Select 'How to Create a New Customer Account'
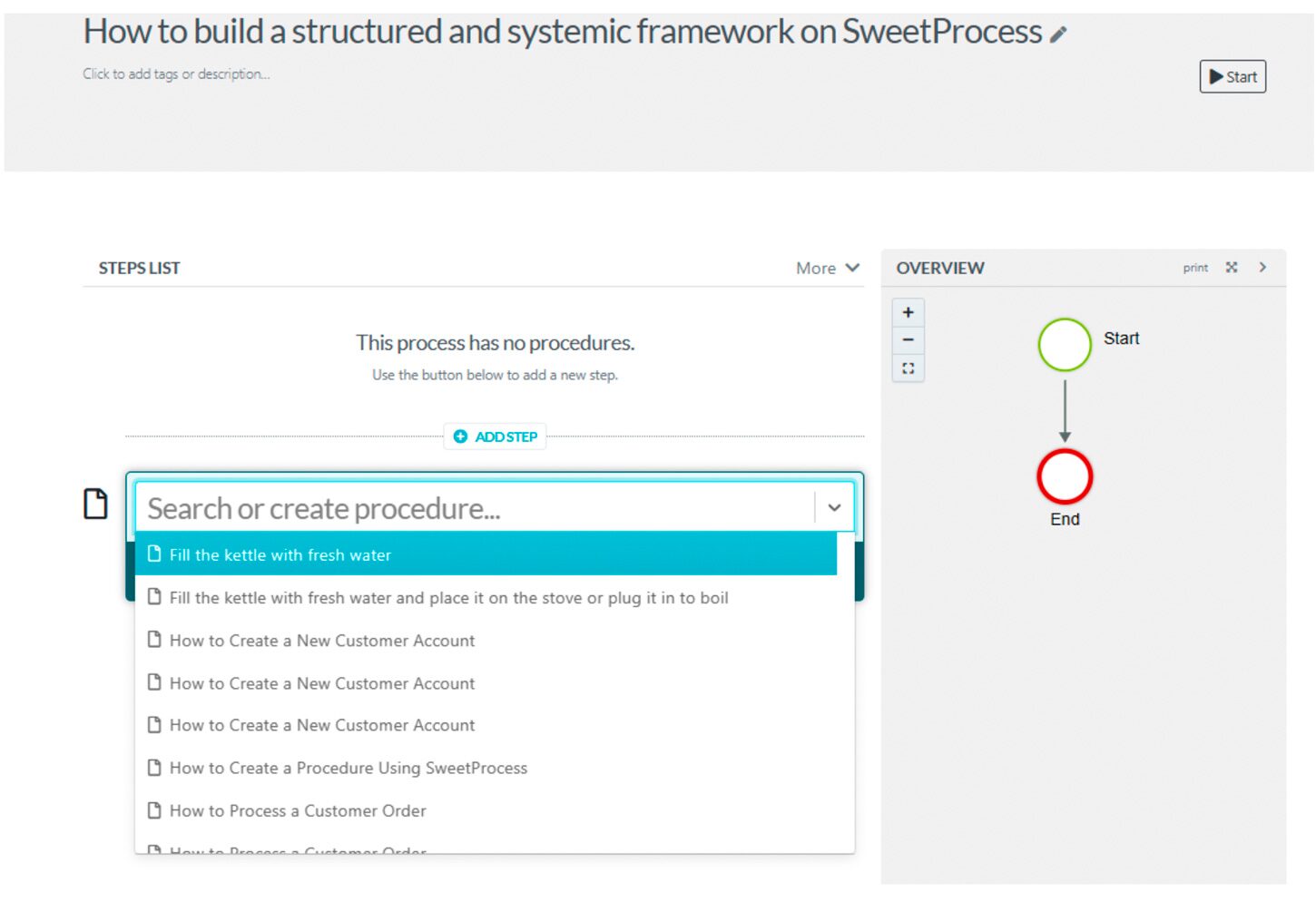Image resolution: width=1316 pixels, height=902 pixels. 321,640
